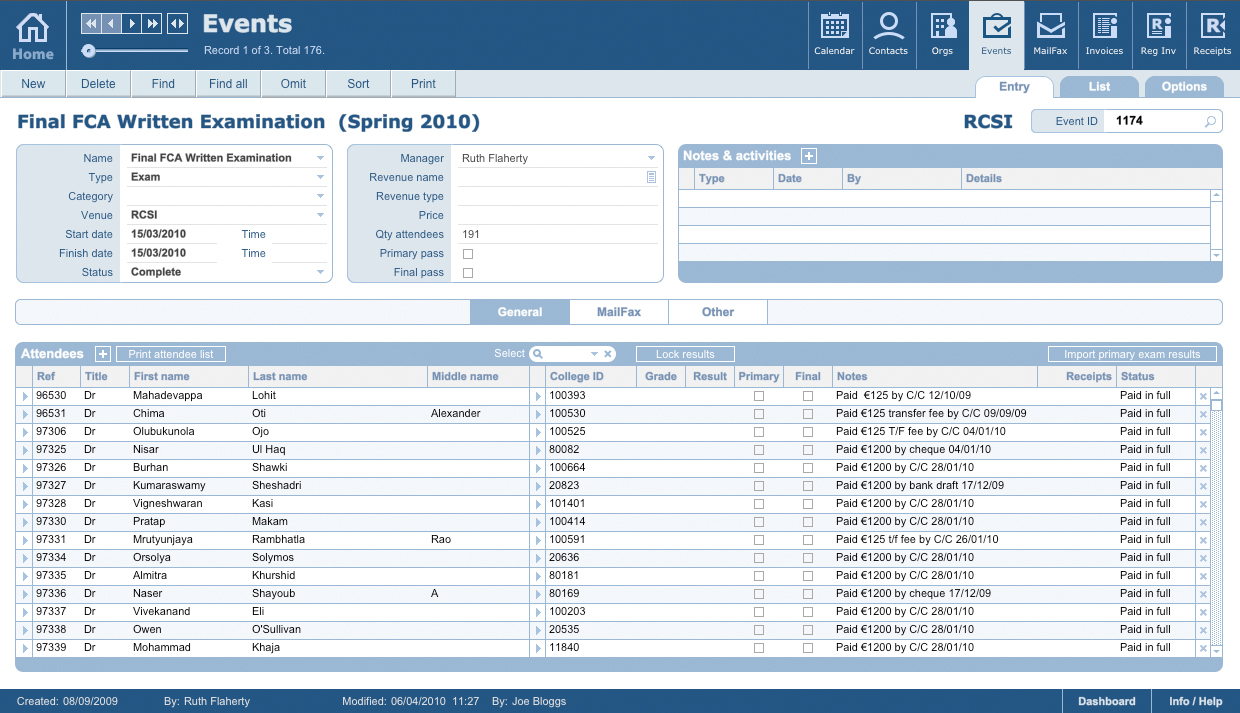
Task: Open the Orgs module
Action: (942, 35)
